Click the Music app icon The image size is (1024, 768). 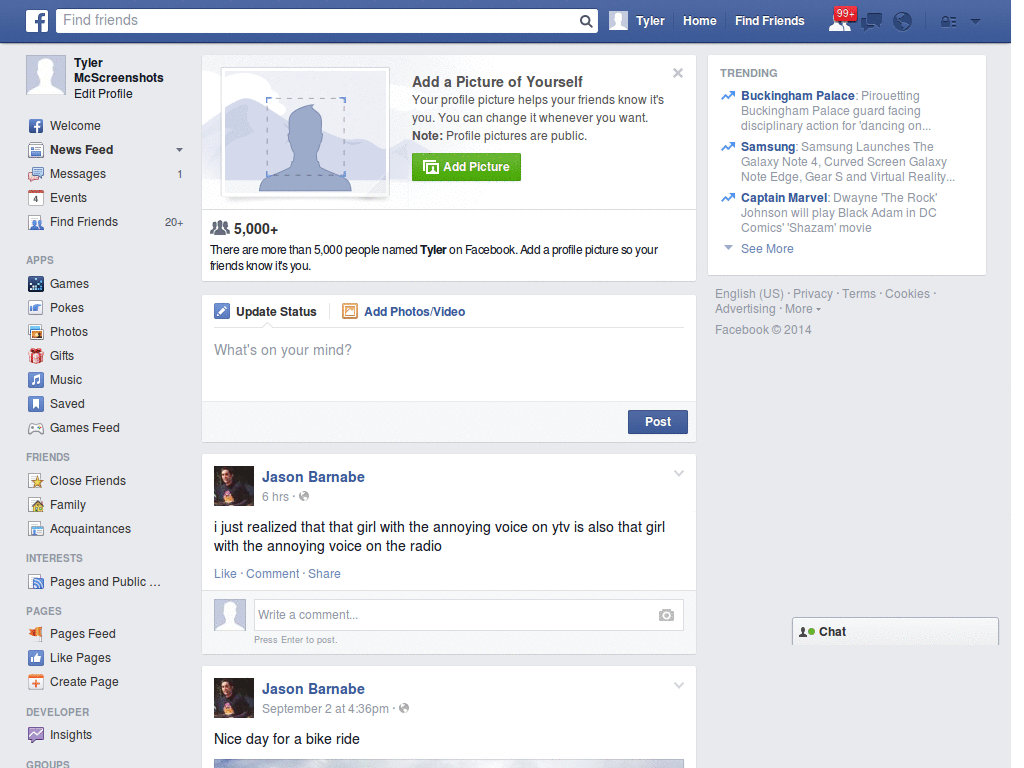click(x=36, y=380)
